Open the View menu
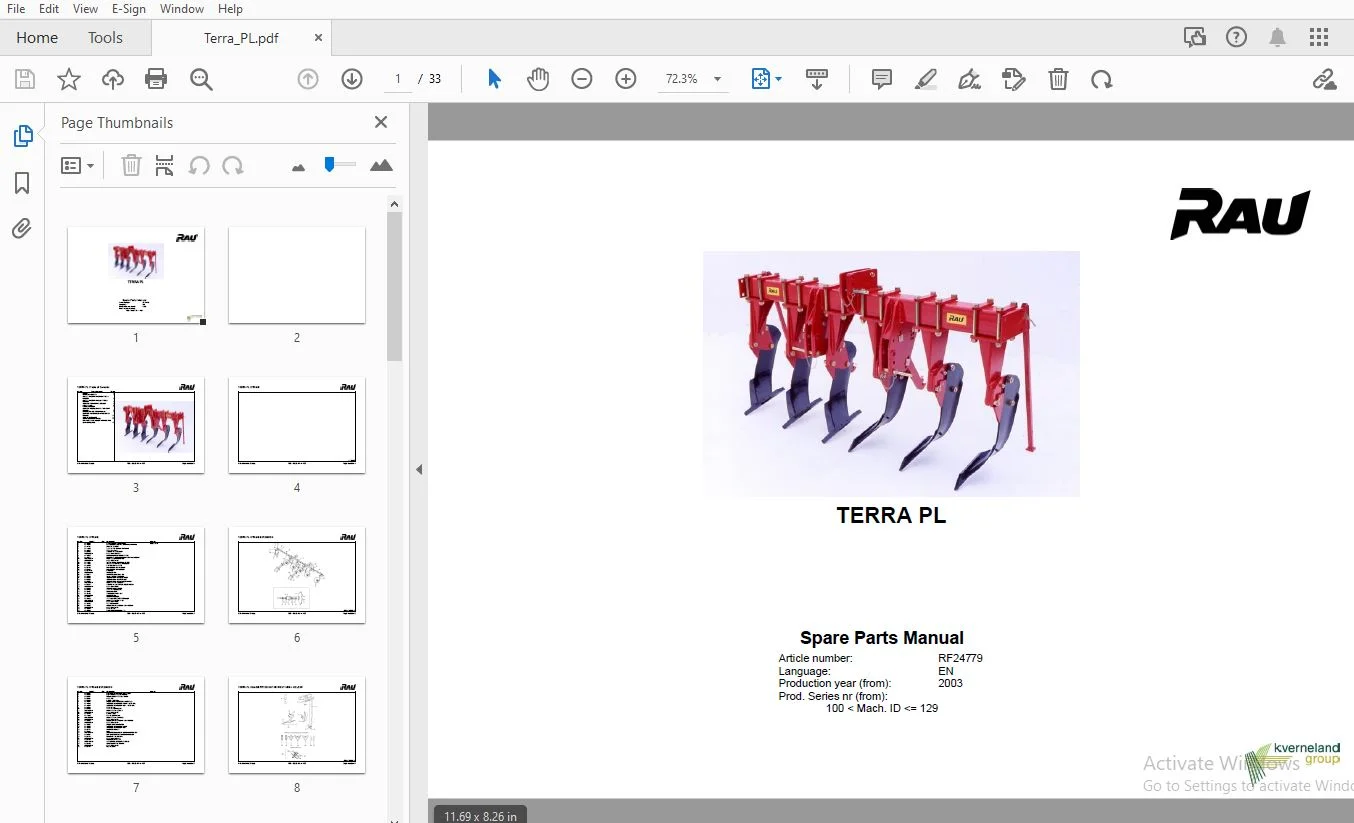 coord(85,9)
